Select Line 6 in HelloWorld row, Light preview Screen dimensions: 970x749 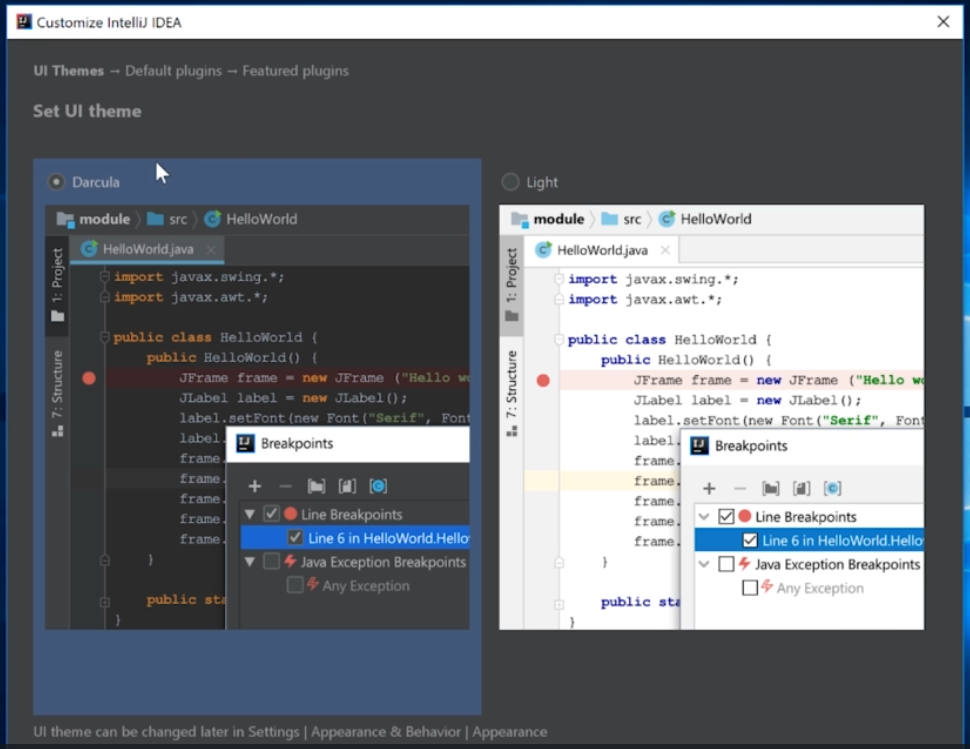[x=809, y=540]
